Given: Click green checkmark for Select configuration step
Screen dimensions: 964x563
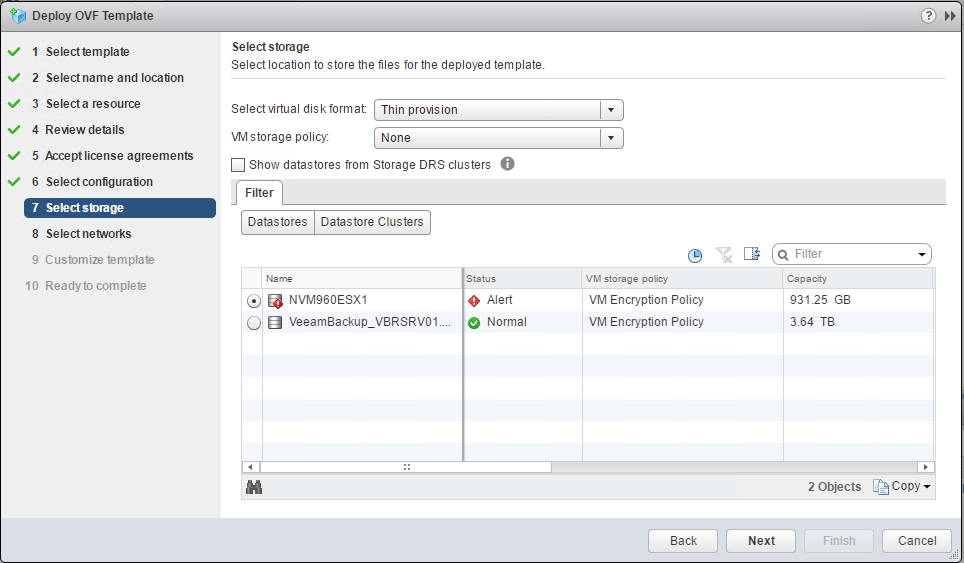Looking at the screenshot, I should point(14,181).
